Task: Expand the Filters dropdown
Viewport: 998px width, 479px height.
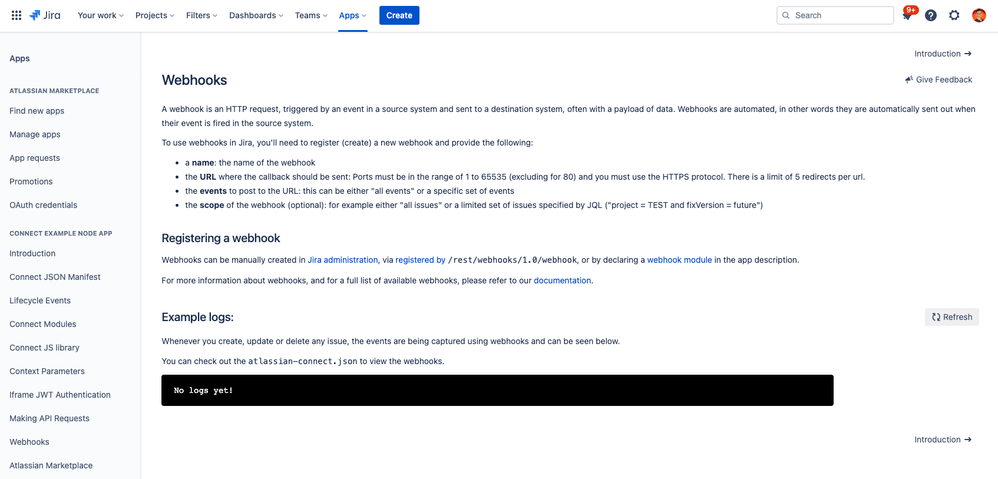Action: click(x=202, y=15)
